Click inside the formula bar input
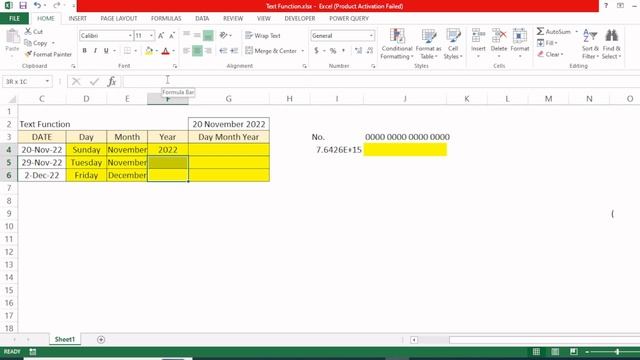The width and height of the screenshot is (640, 360). click(x=380, y=81)
